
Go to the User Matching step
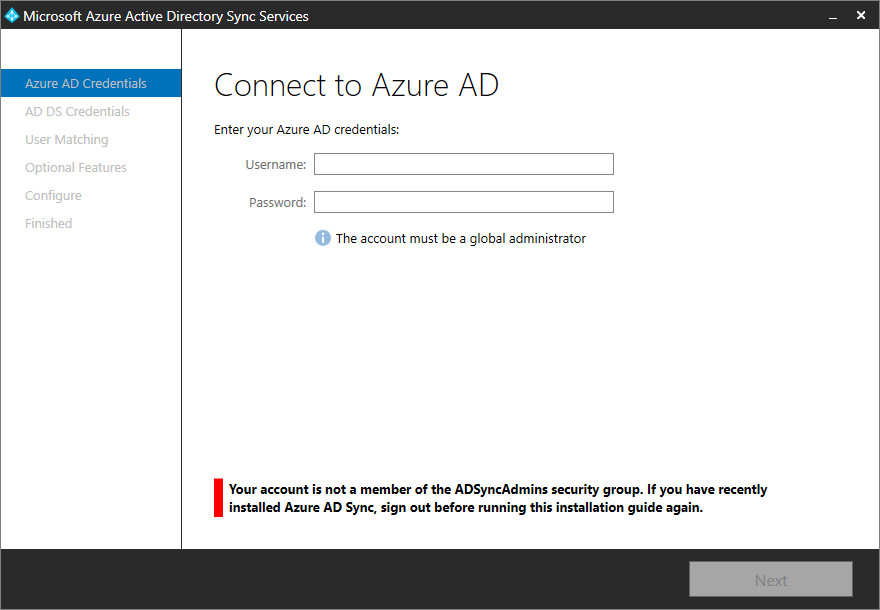point(66,139)
